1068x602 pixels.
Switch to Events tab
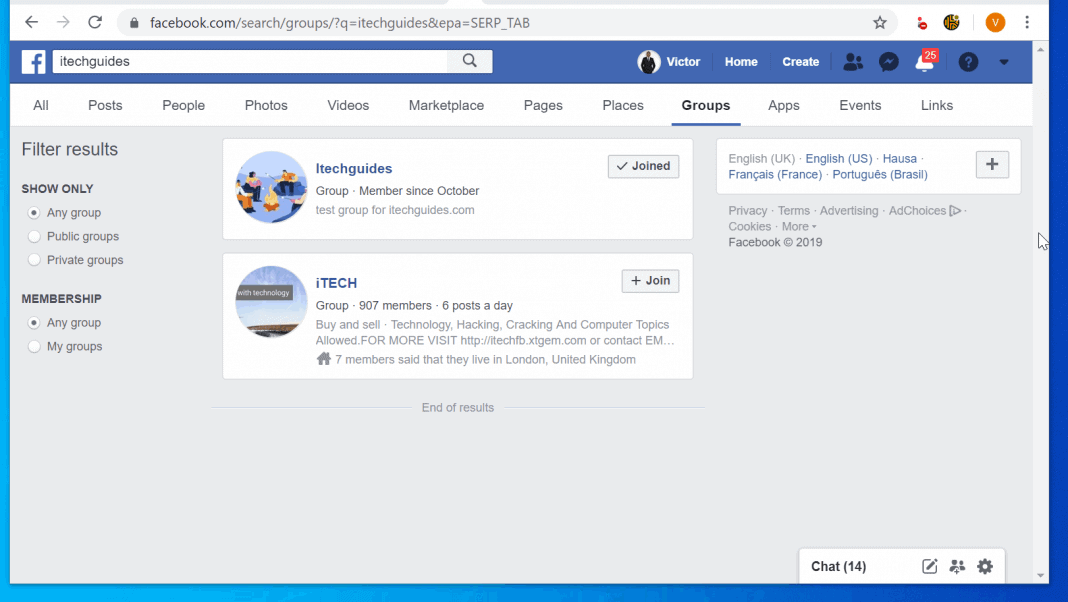coord(860,106)
